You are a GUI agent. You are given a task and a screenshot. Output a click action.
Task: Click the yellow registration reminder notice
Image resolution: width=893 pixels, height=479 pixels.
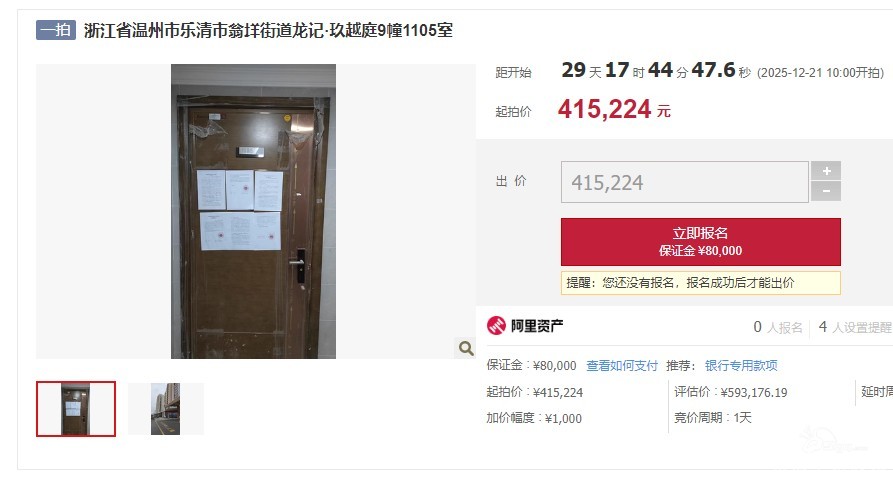(x=701, y=283)
